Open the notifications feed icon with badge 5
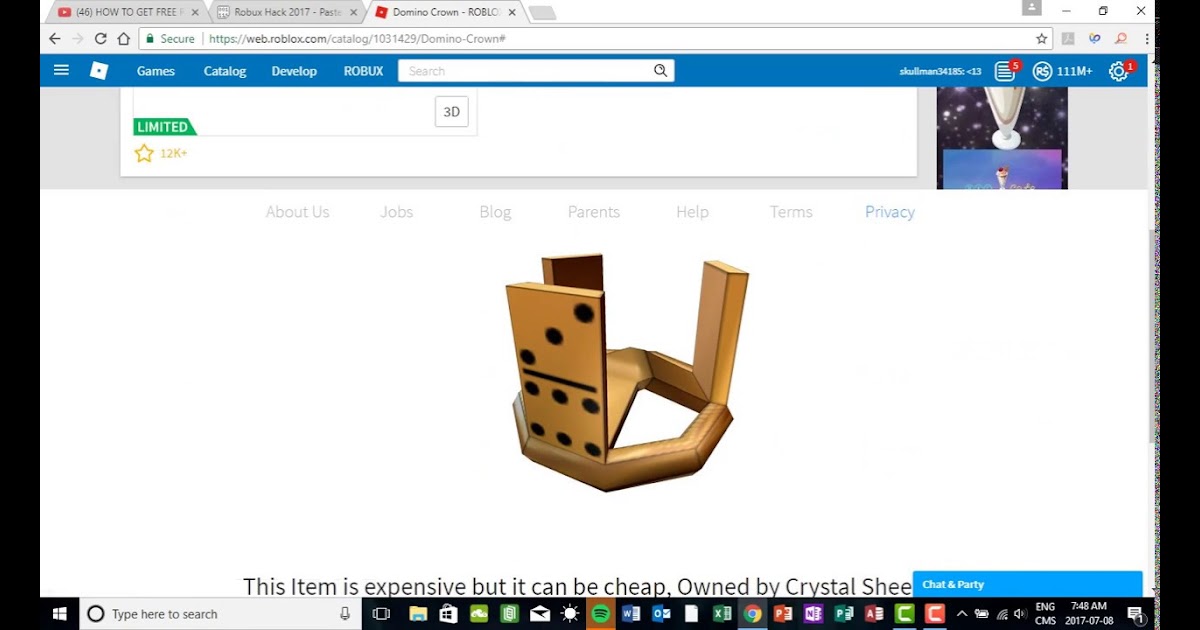Image resolution: width=1200 pixels, height=630 pixels. [1005, 71]
